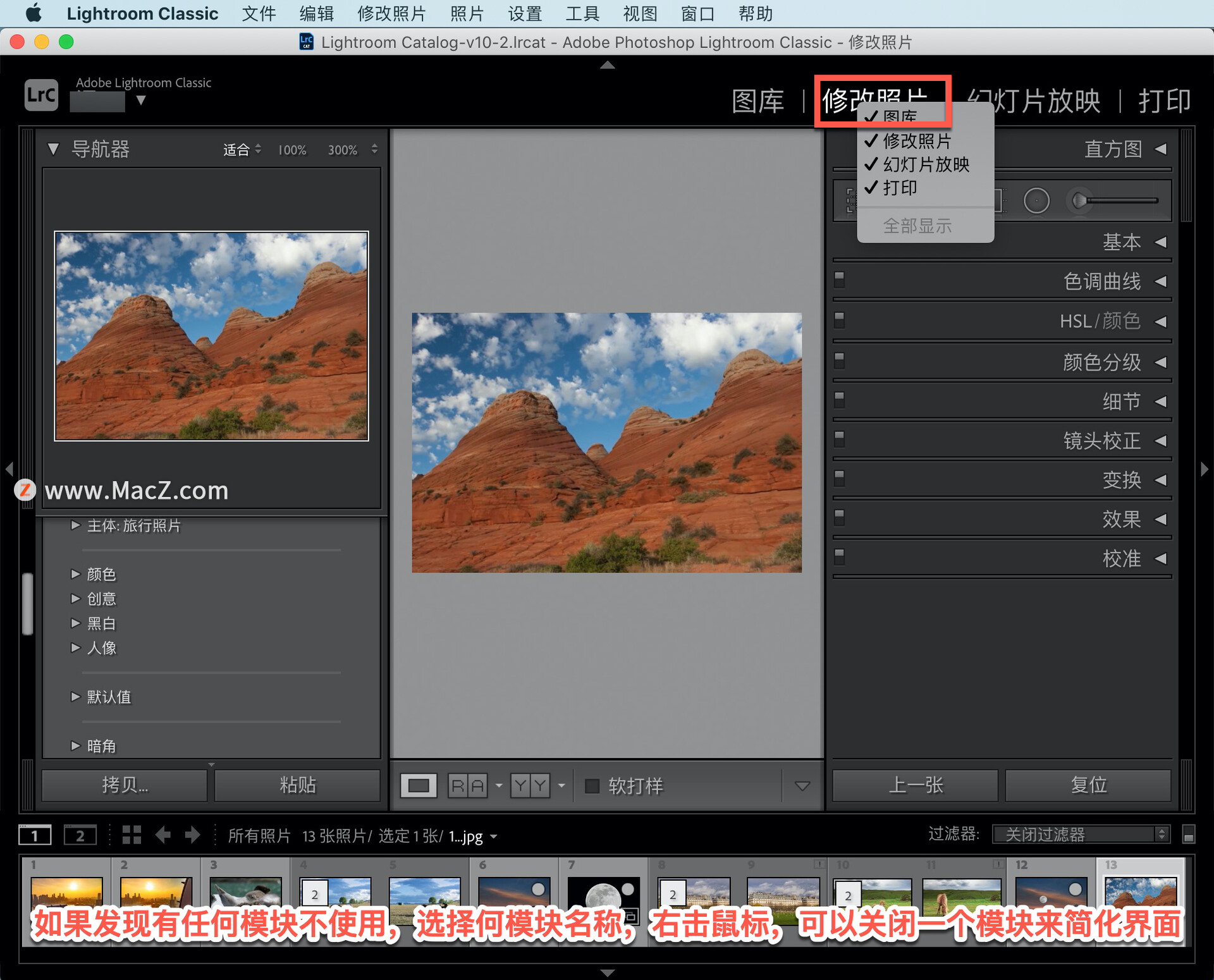Open the 关闭过滤器 filter dropdown

[x=1081, y=835]
